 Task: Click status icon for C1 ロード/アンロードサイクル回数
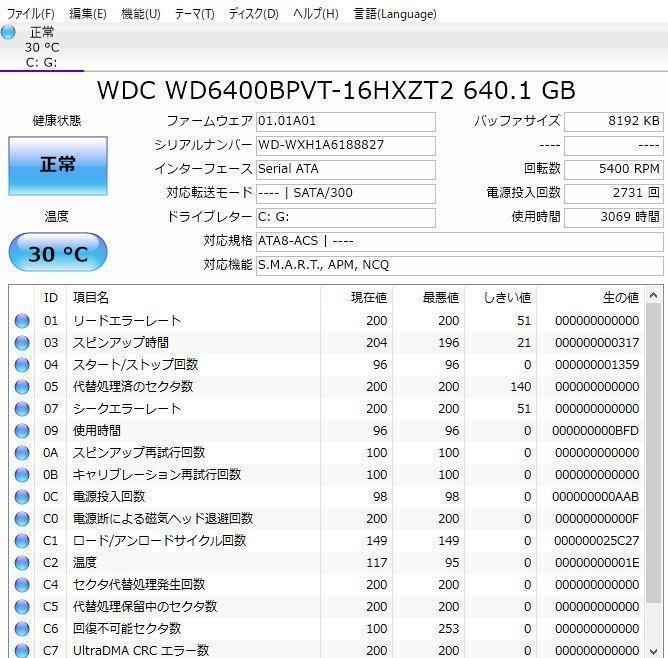(x=22, y=541)
